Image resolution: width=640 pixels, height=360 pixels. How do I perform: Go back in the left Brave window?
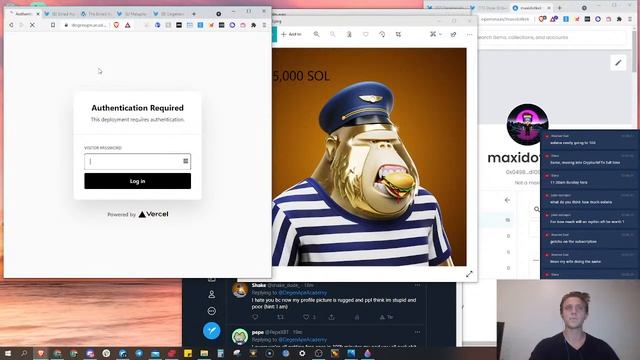point(11,25)
